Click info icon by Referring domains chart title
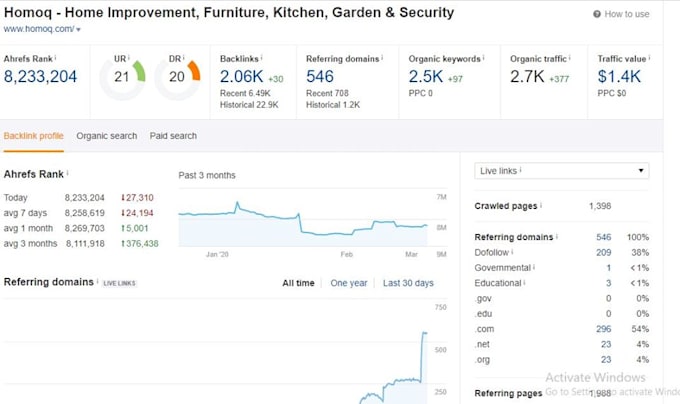 click(97, 281)
